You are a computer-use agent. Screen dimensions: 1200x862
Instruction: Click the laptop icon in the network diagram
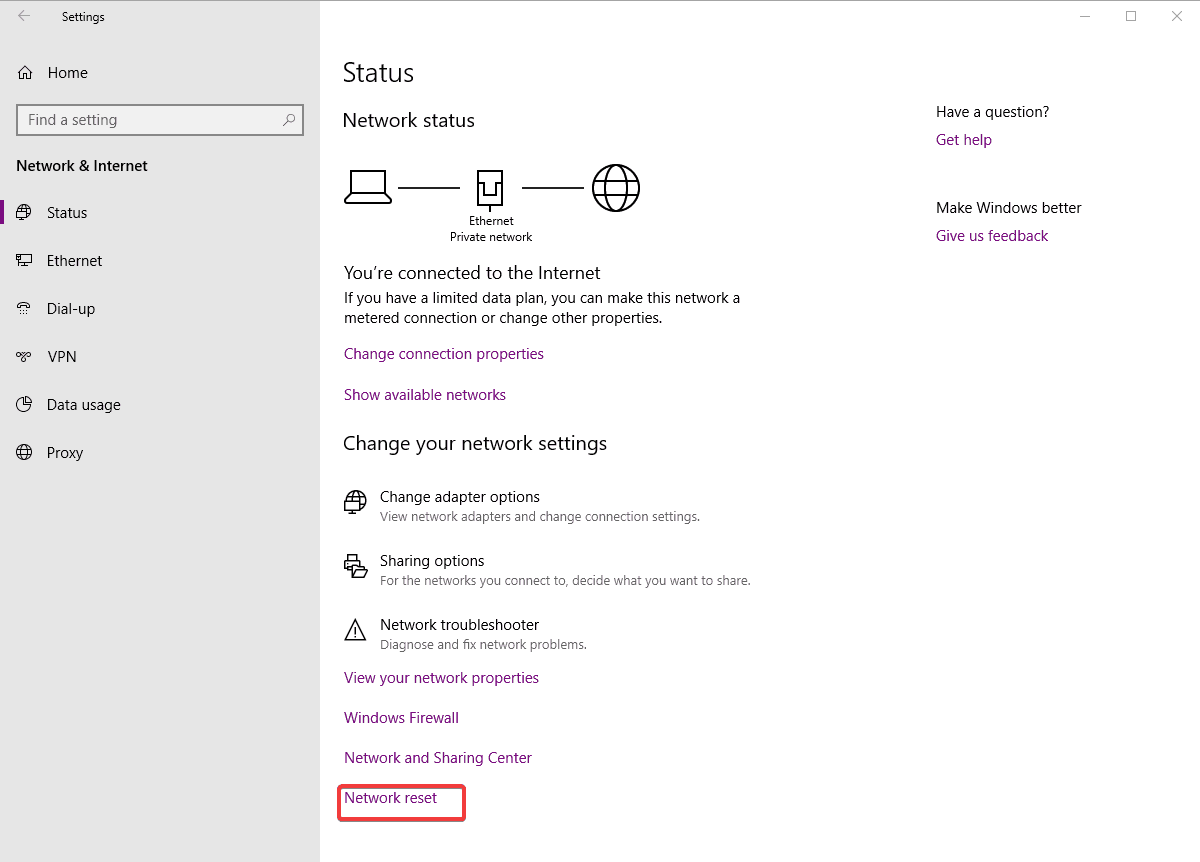coord(367,187)
